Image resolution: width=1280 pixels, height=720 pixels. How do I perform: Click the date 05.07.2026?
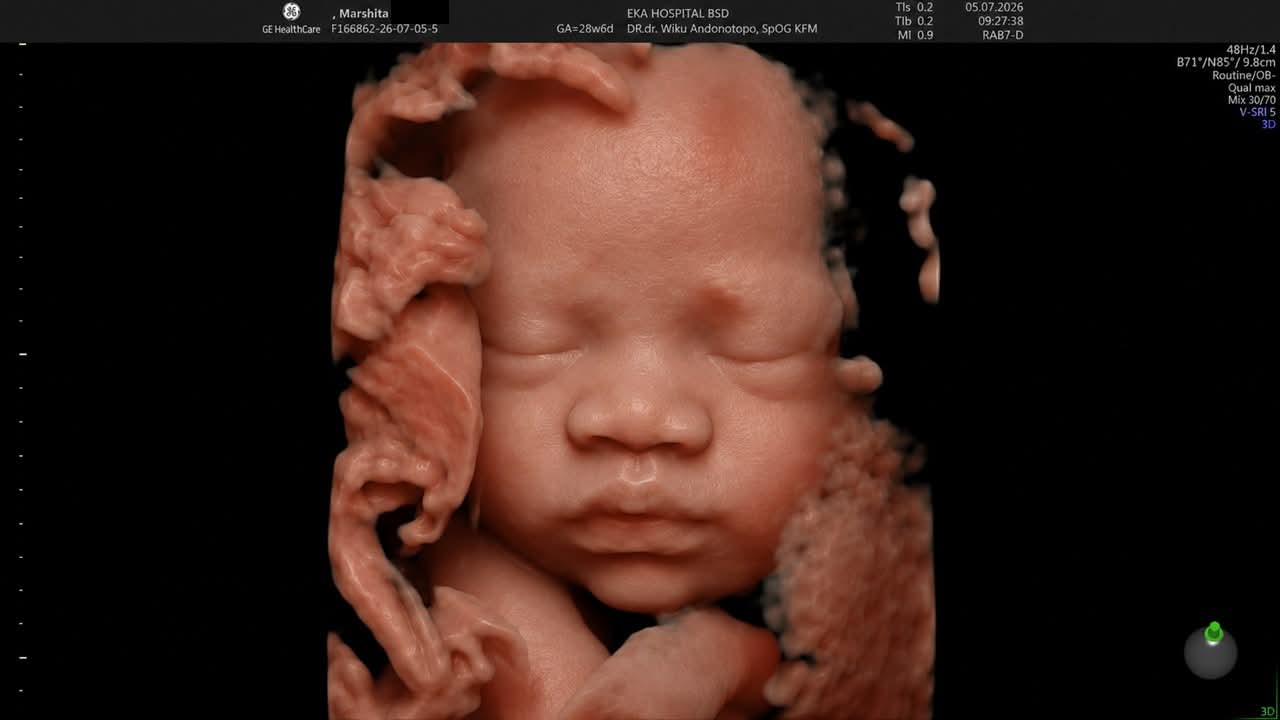994,7
